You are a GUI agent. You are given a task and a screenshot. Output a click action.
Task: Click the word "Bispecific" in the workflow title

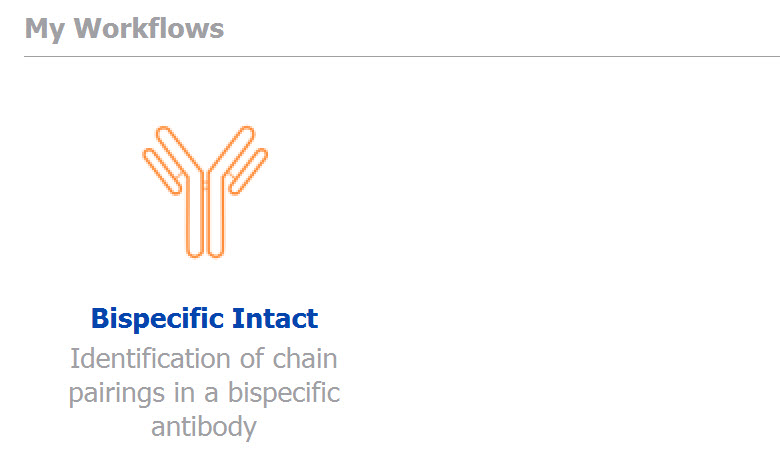point(157,318)
